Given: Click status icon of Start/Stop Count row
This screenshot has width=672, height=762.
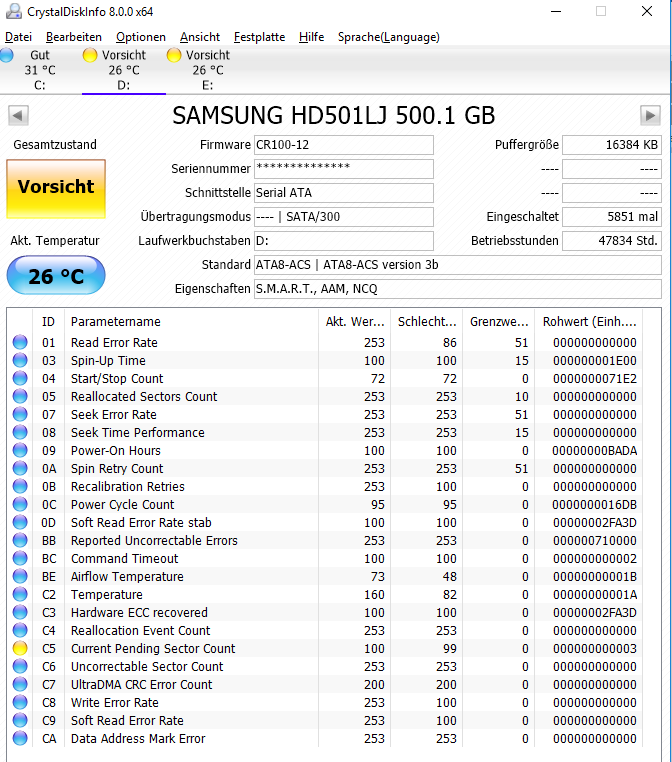Looking at the screenshot, I should (x=20, y=378).
